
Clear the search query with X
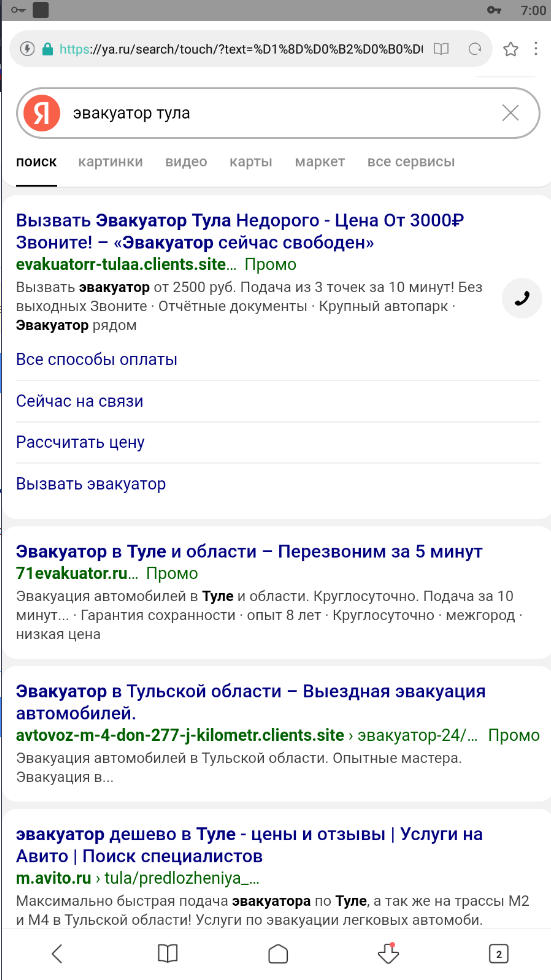(510, 113)
